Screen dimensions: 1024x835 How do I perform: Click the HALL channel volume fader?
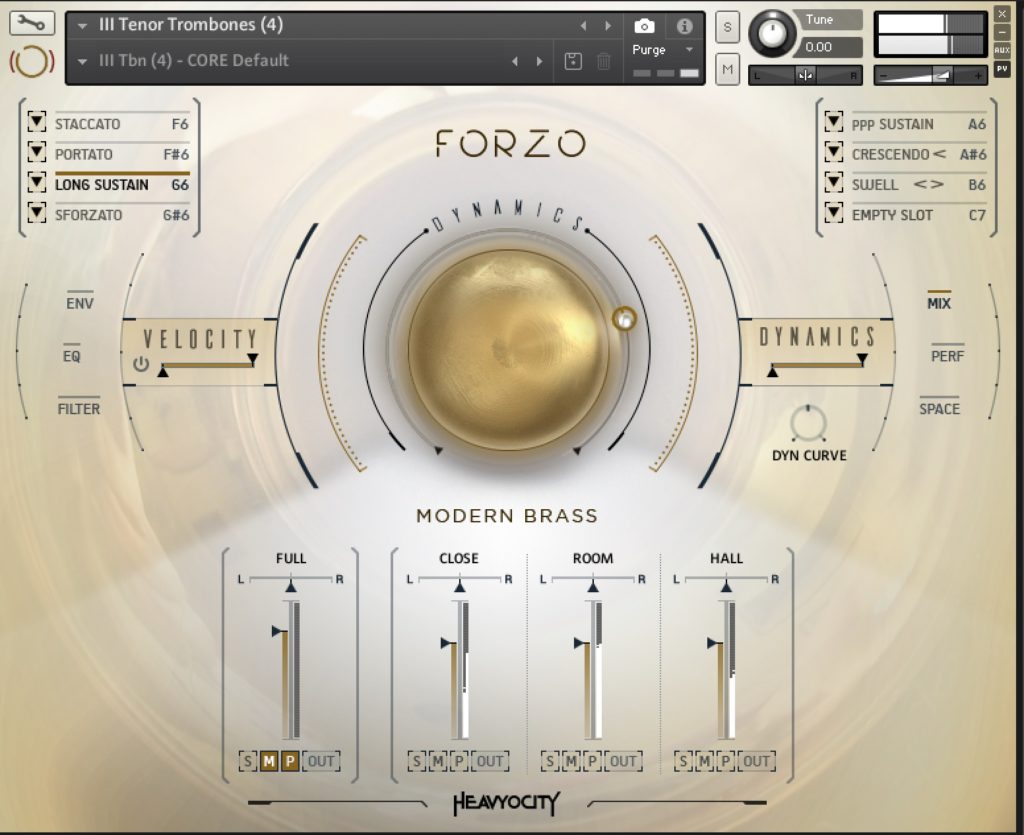point(721,669)
